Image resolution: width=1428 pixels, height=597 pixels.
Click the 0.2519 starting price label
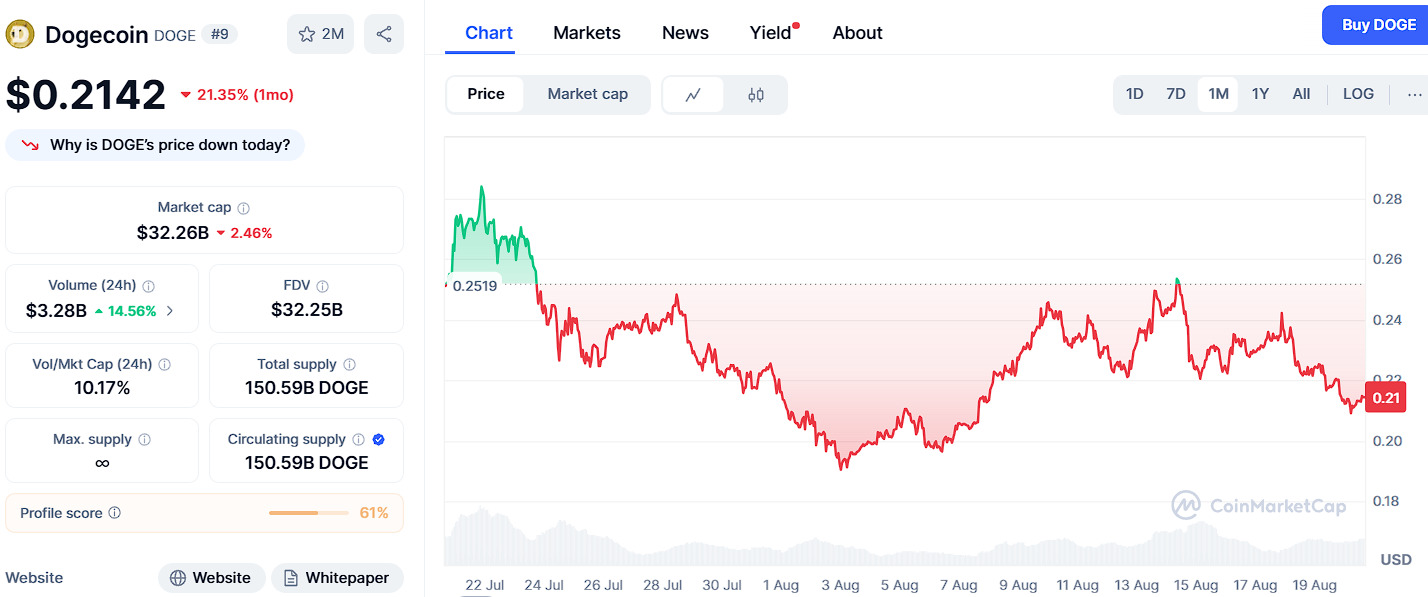coord(475,285)
